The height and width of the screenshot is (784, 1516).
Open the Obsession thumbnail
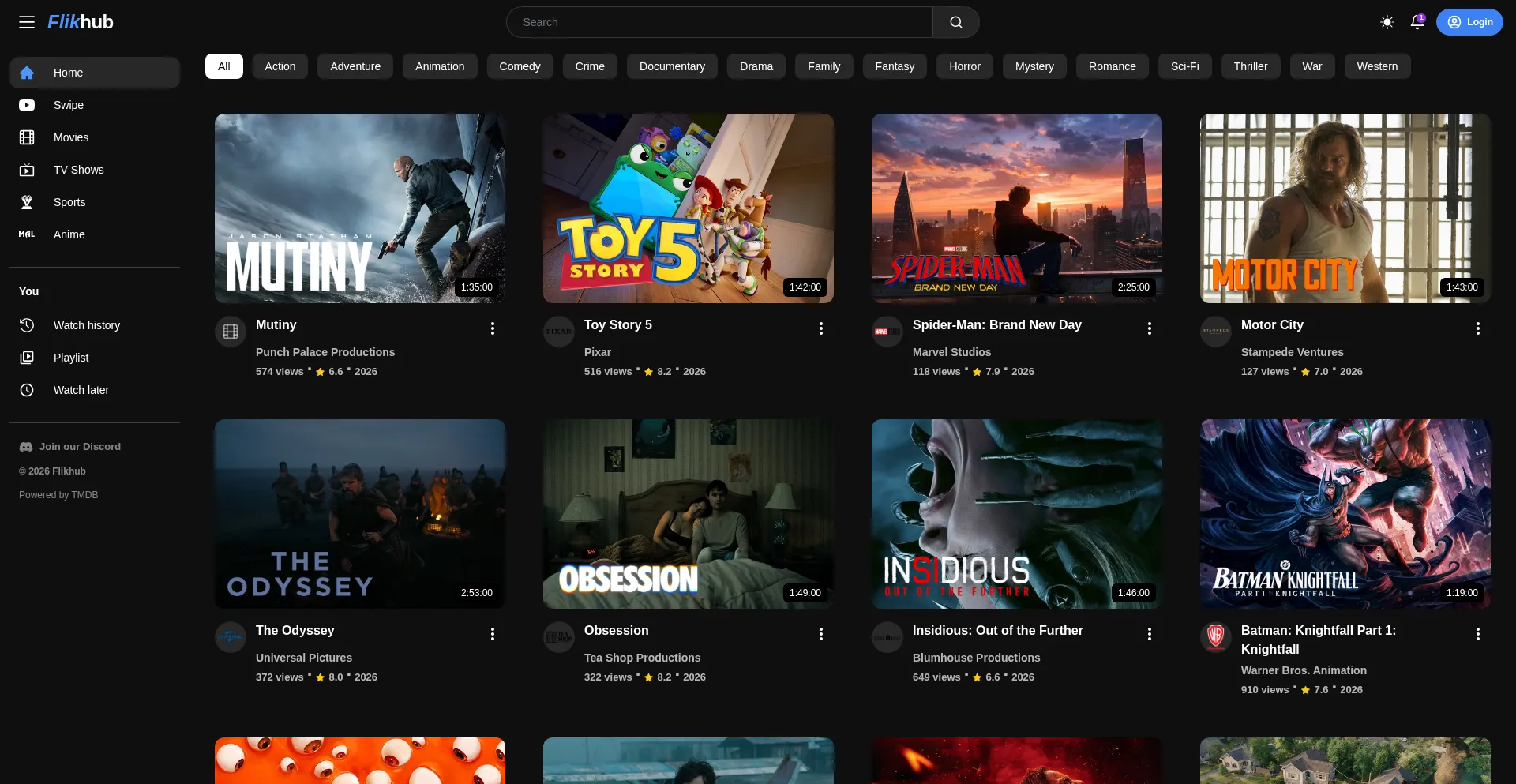[689, 514]
